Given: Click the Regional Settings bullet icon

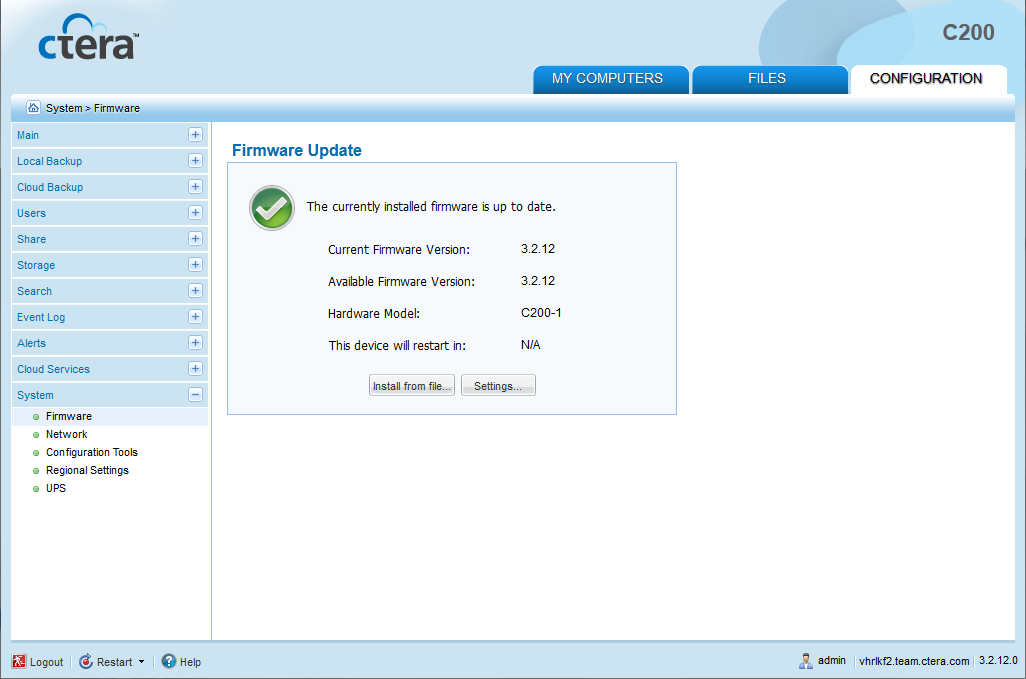Looking at the screenshot, I should click(x=36, y=471).
